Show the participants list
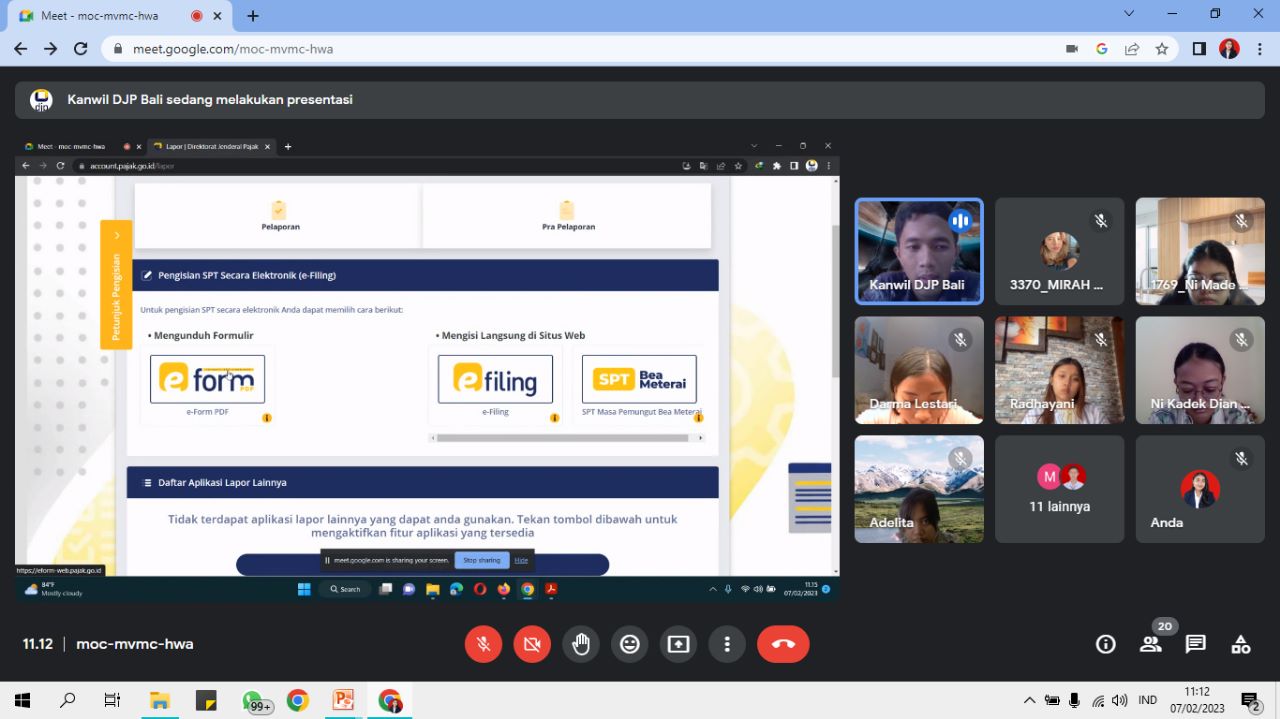The width and height of the screenshot is (1280, 719). pos(1151,644)
